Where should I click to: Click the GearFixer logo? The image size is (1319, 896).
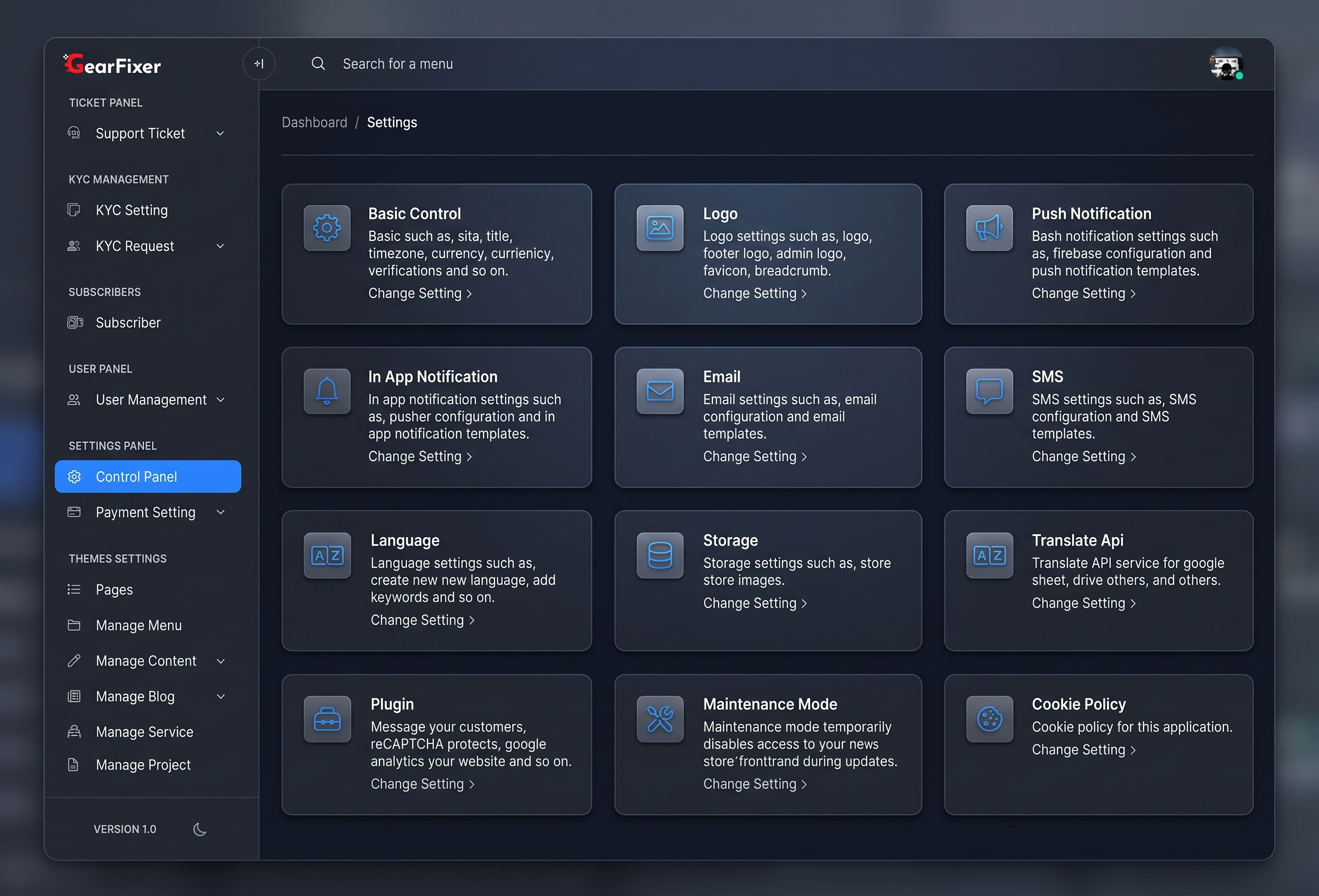(x=113, y=64)
